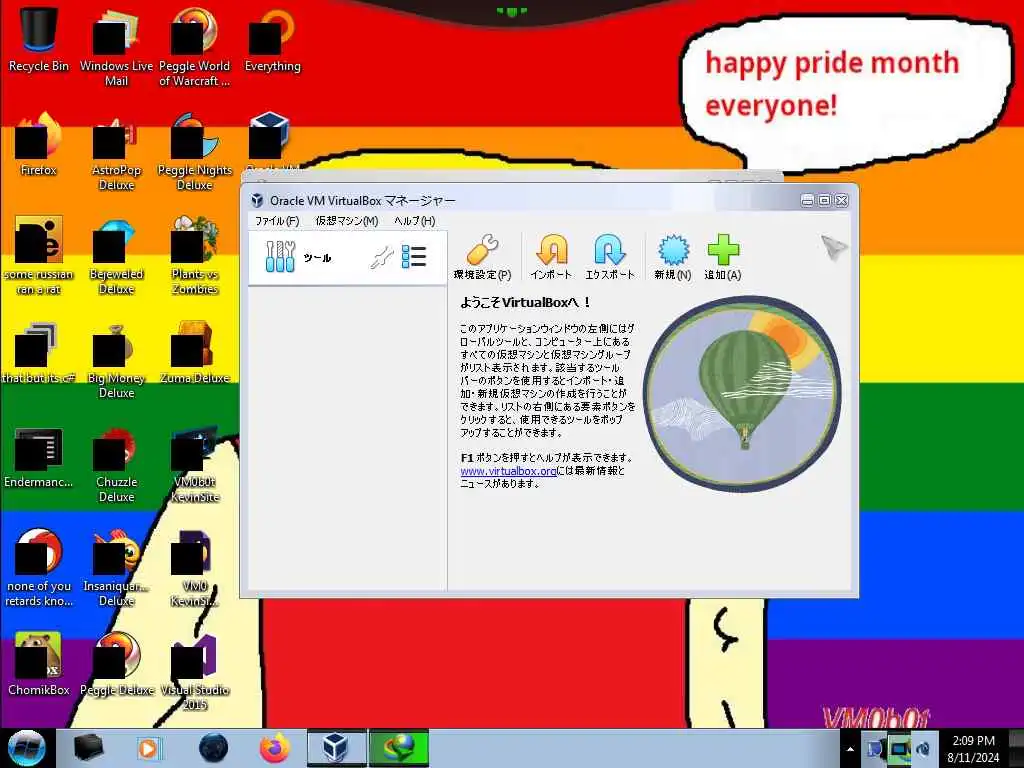The height and width of the screenshot is (768, 1024).
Task: Minimize the Oracle VM VirtualBox window
Action: coord(807,200)
